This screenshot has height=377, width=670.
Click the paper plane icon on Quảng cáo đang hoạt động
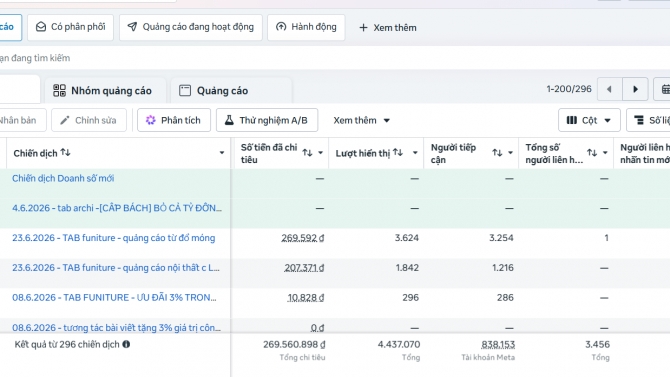(132, 27)
